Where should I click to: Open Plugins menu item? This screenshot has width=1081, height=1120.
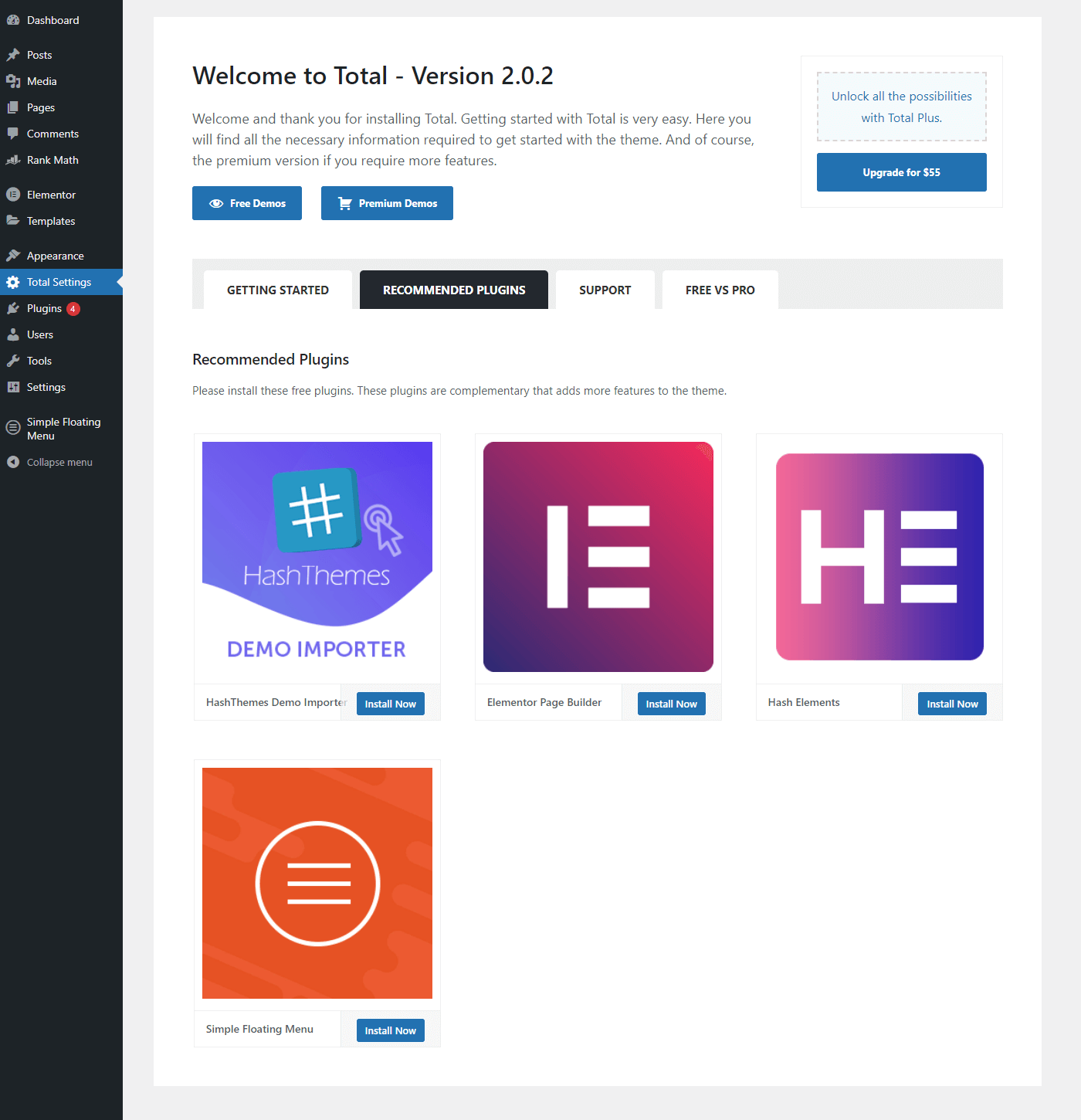pos(61,308)
